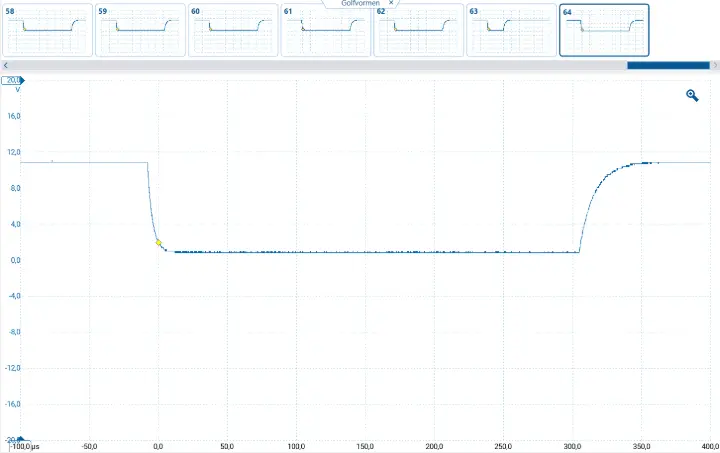This screenshot has height=453, width=720.
Task: Select the 20,0 V upper axis handle
Action: click(13, 80)
